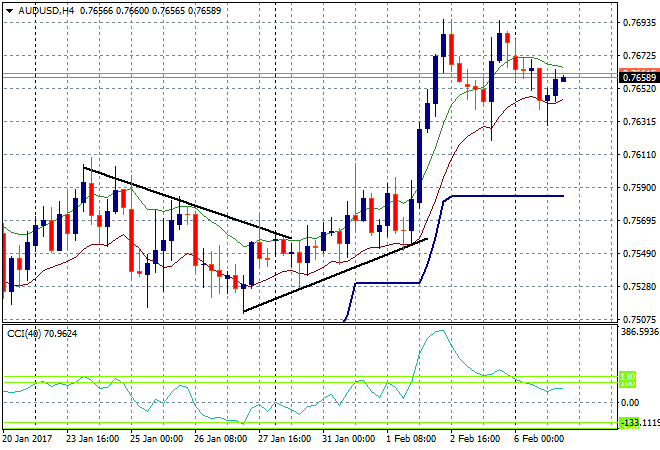
Task: Click the 23 Jan 16:00 time label
Action: (x=93, y=439)
